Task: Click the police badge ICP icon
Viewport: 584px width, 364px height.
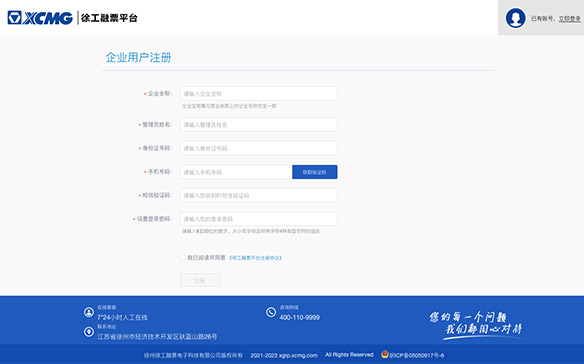Action: pyautogui.click(x=385, y=354)
